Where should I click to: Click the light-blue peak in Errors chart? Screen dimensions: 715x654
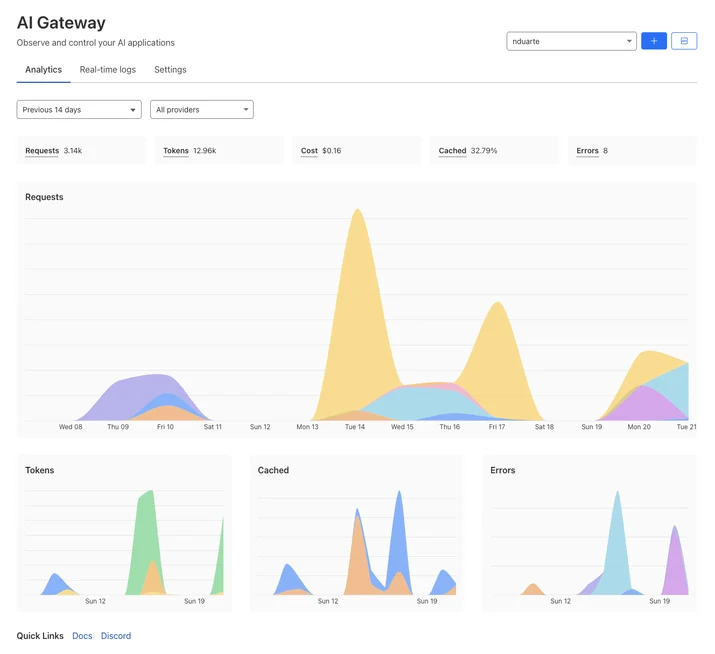pos(617,543)
